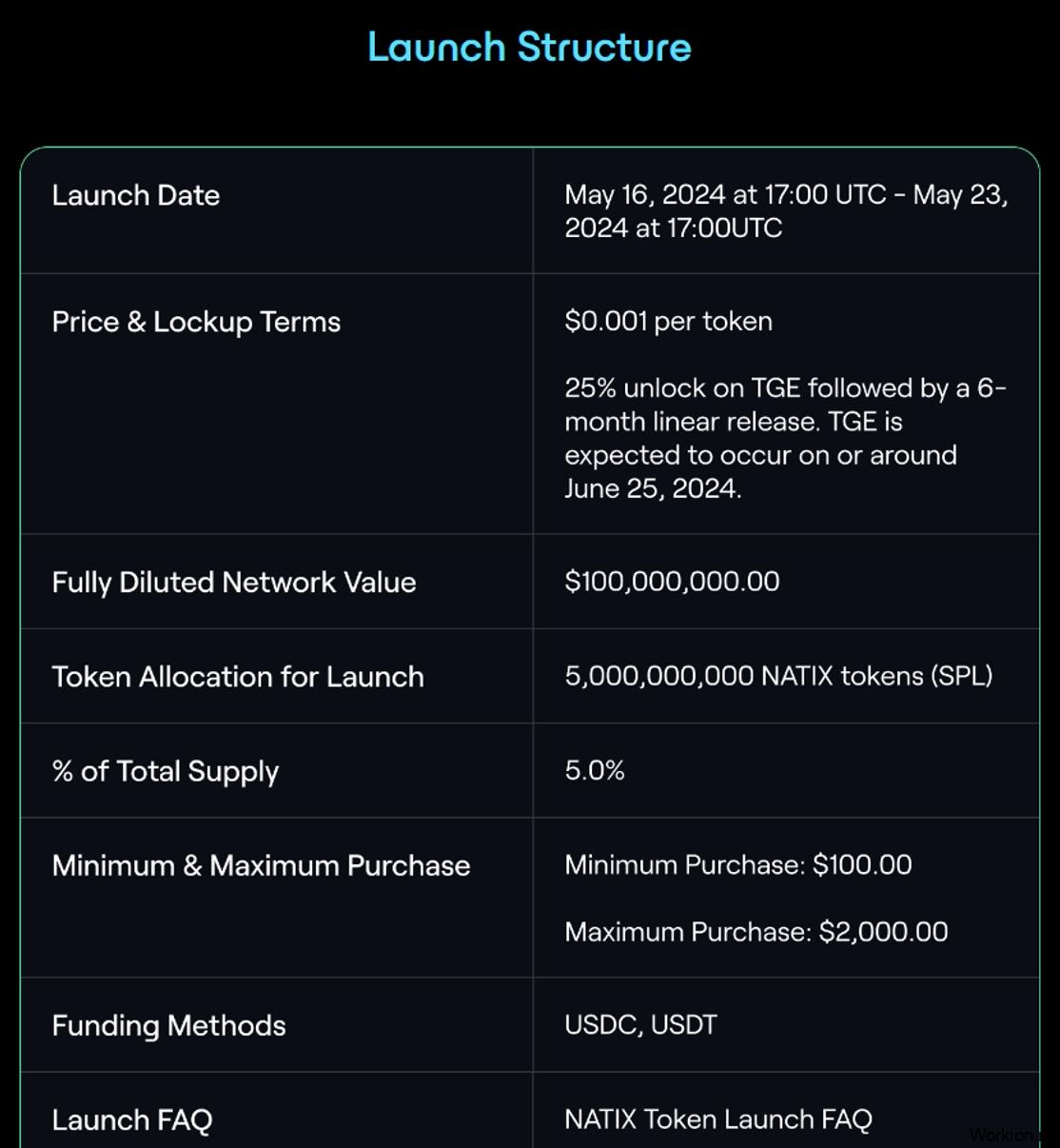Screen dimensions: 1060x1148
Task: Click the $100,000,000.00 value
Action: click(672, 581)
